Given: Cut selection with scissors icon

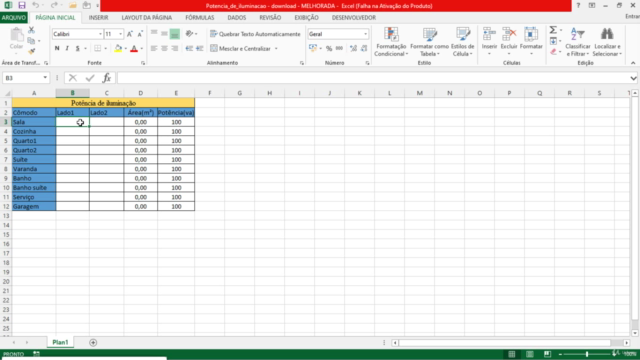Looking at the screenshot, I should pos(31,31).
